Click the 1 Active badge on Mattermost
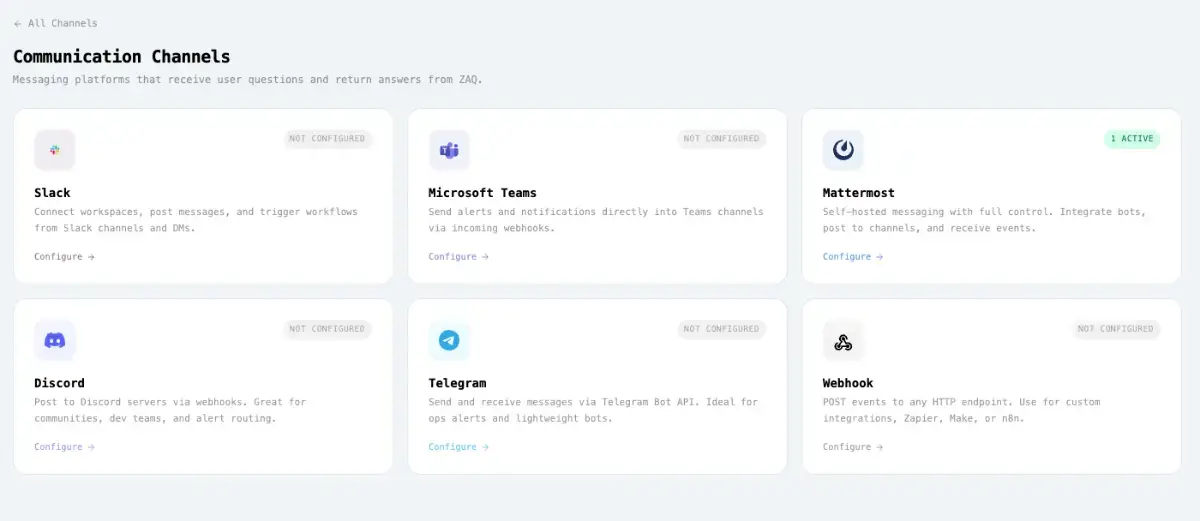 (x=1131, y=139)
